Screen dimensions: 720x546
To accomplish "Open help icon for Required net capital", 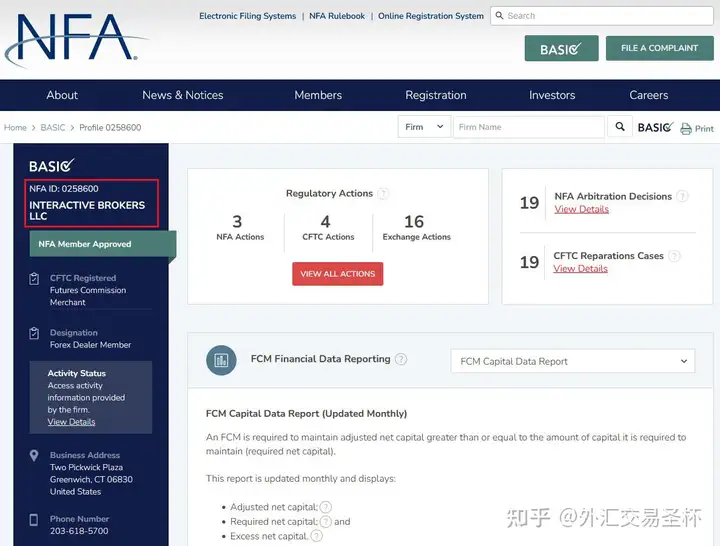I will (326, 522).
